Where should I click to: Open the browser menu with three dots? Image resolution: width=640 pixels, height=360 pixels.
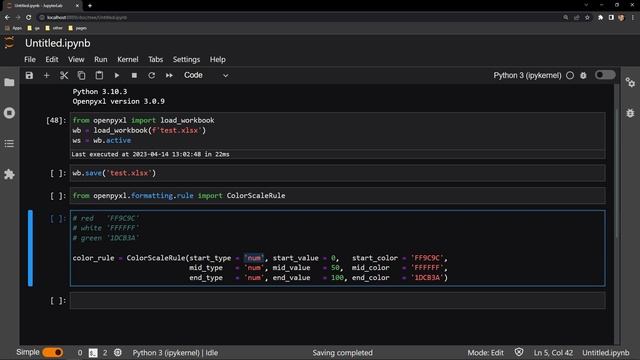click(633, 18)
